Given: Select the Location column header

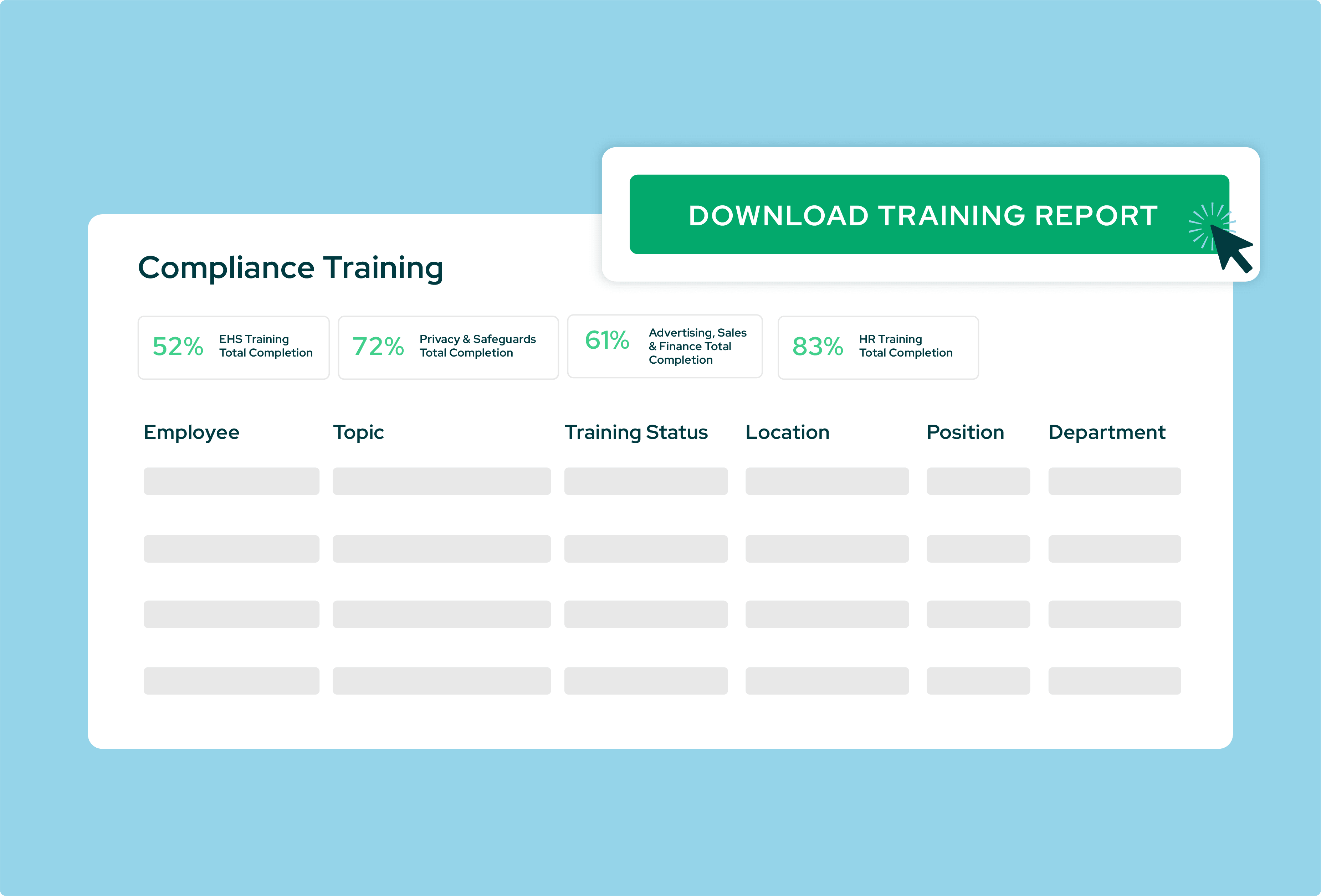Looking at the screenshot, I should pyautogui.click(x=787, y=432).
